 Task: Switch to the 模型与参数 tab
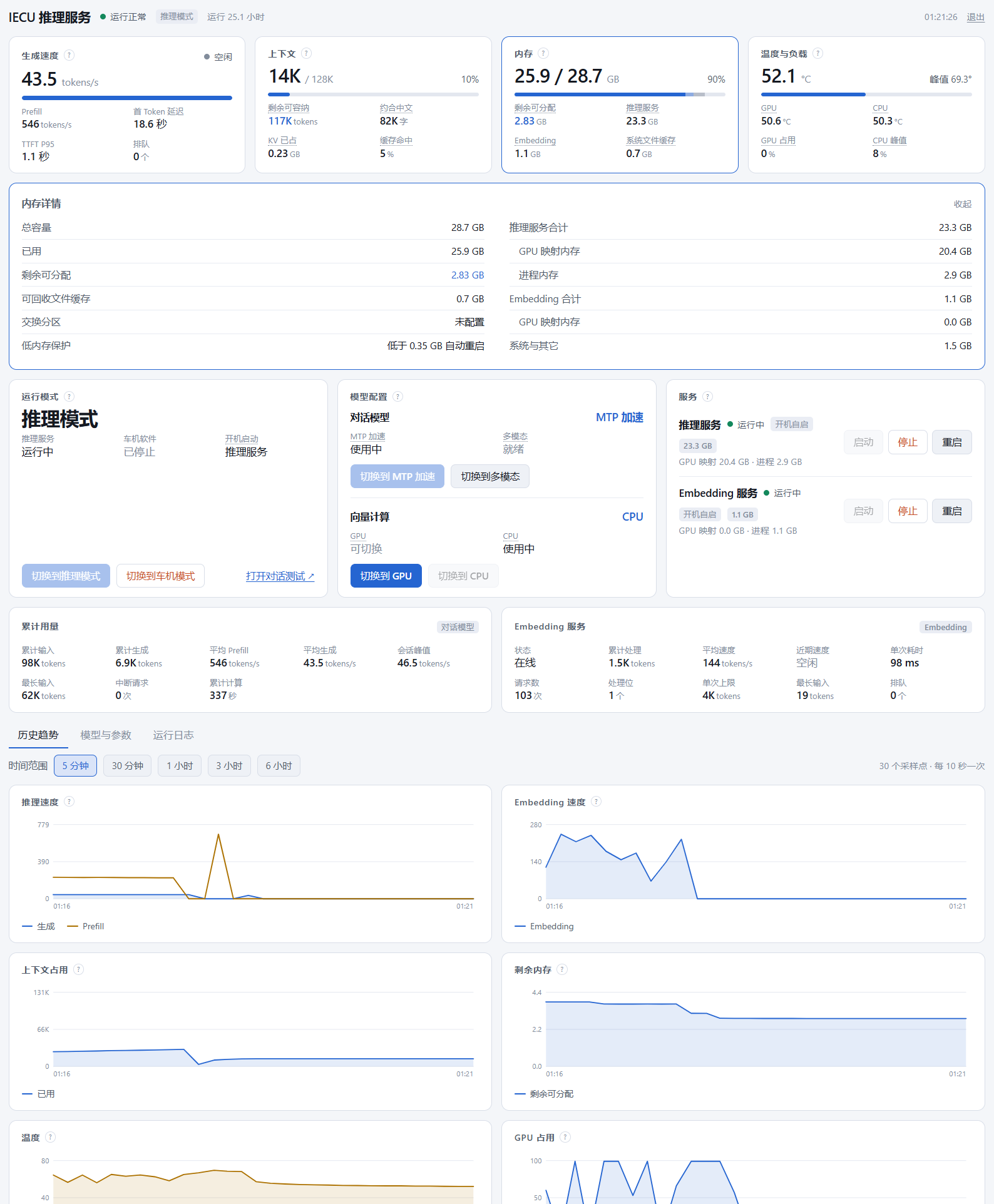tap(106, 735)
